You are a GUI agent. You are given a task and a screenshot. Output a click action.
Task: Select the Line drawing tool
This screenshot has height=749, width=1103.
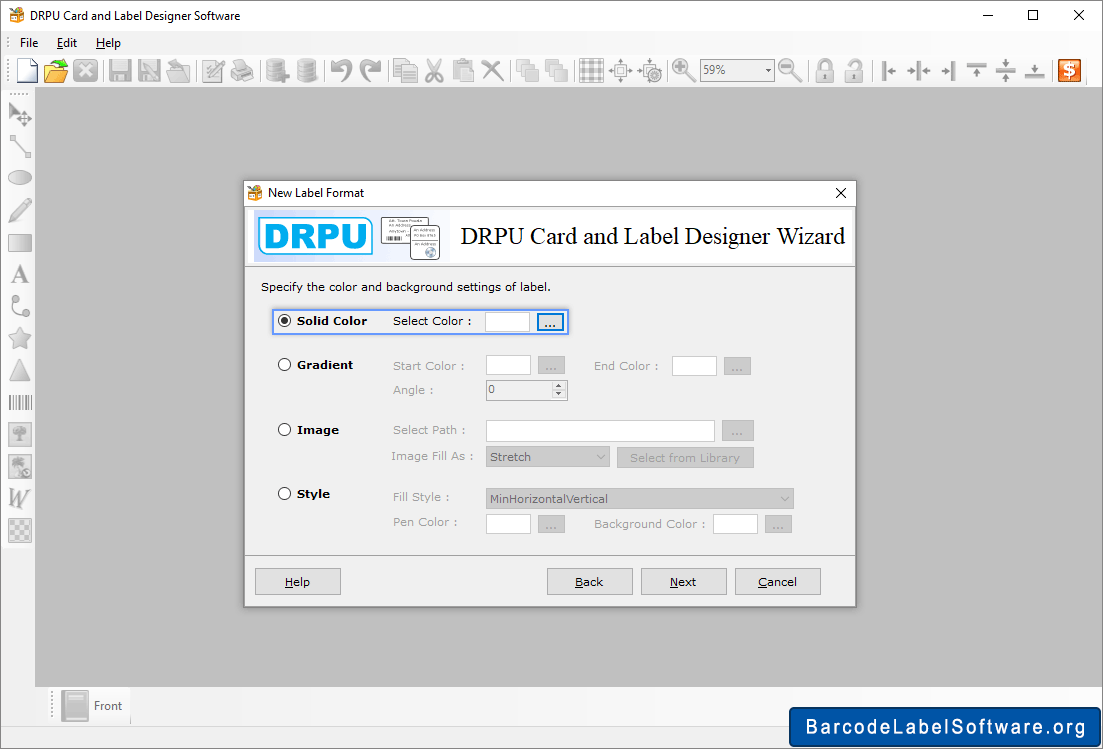(x=20, y=146)
